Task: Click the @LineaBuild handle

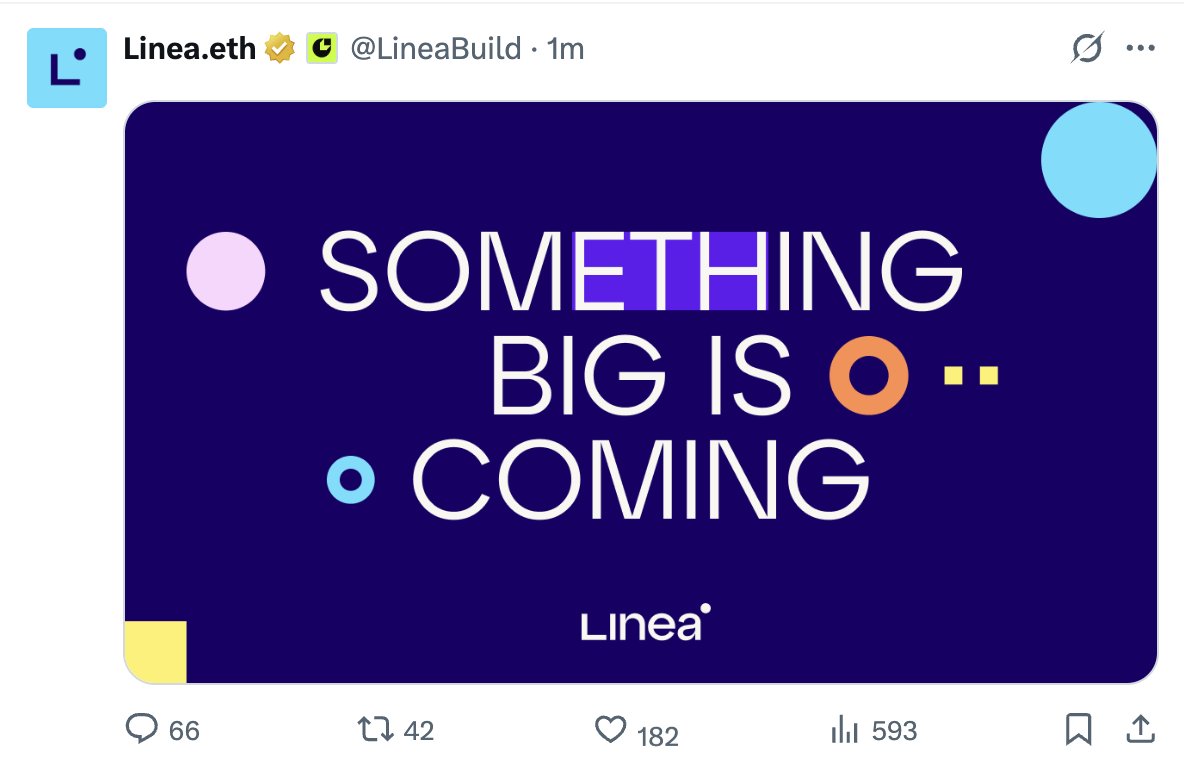Action: point(436,48)
